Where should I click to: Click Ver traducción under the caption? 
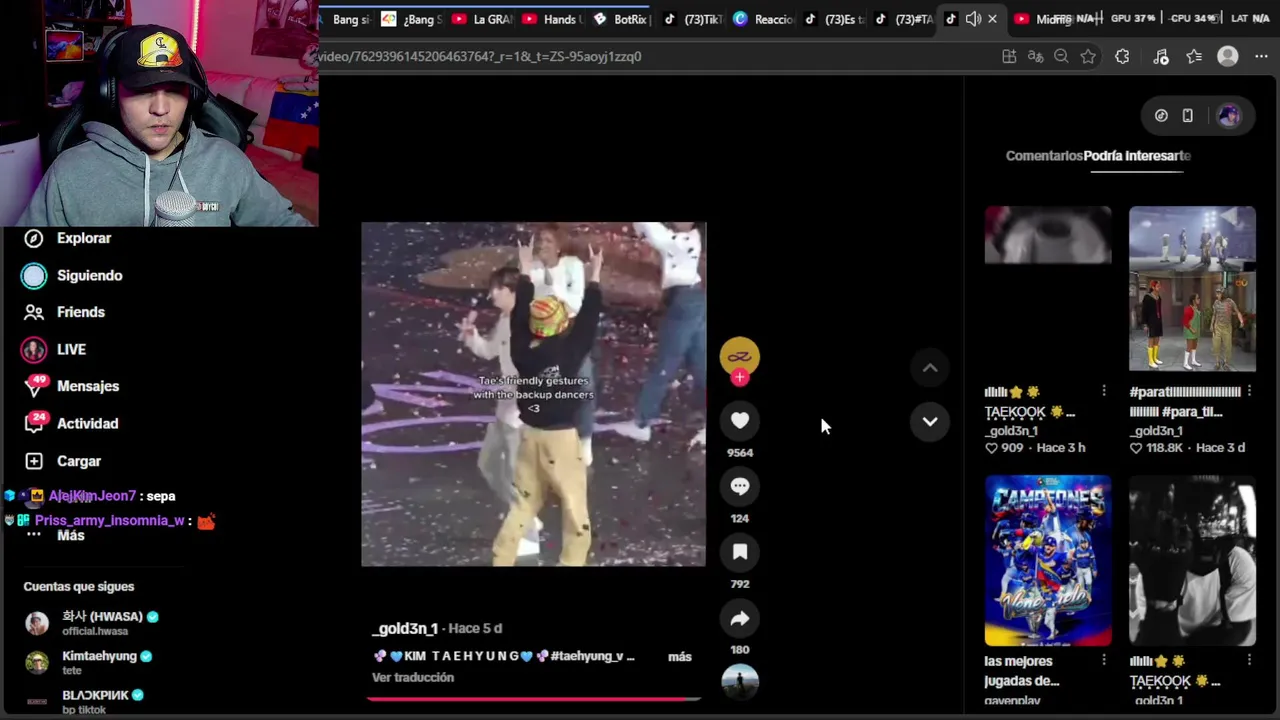tap(413, 677)
